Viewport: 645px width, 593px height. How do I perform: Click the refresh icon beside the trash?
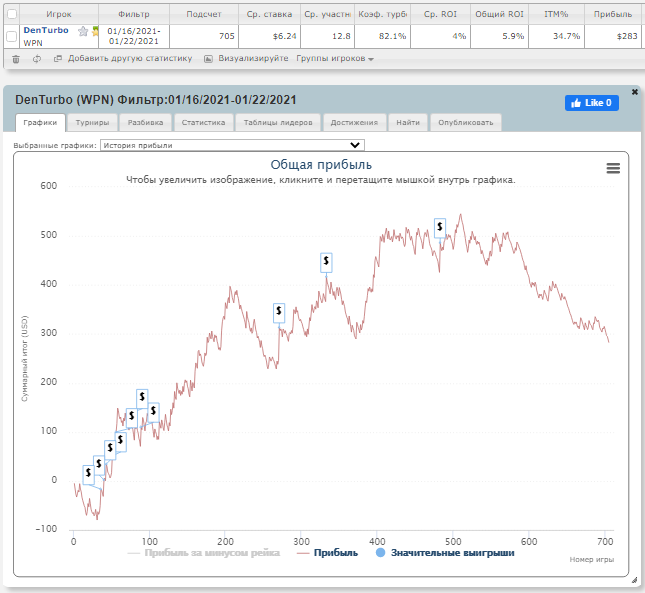pos(36,59)
